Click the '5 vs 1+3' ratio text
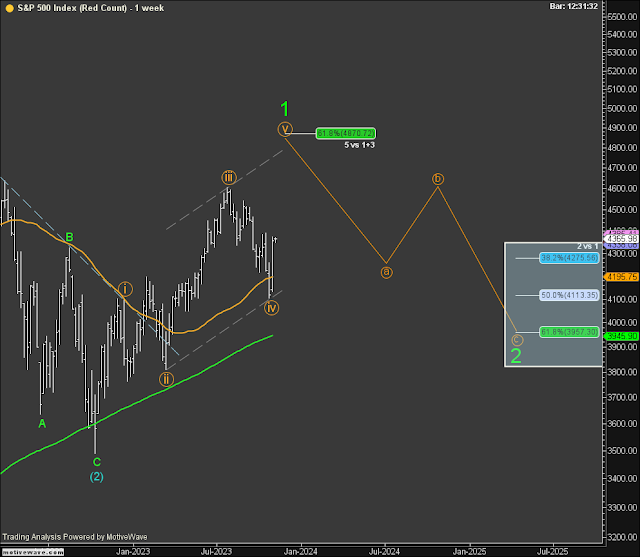640x557 pixels. [x=359, y=145]
